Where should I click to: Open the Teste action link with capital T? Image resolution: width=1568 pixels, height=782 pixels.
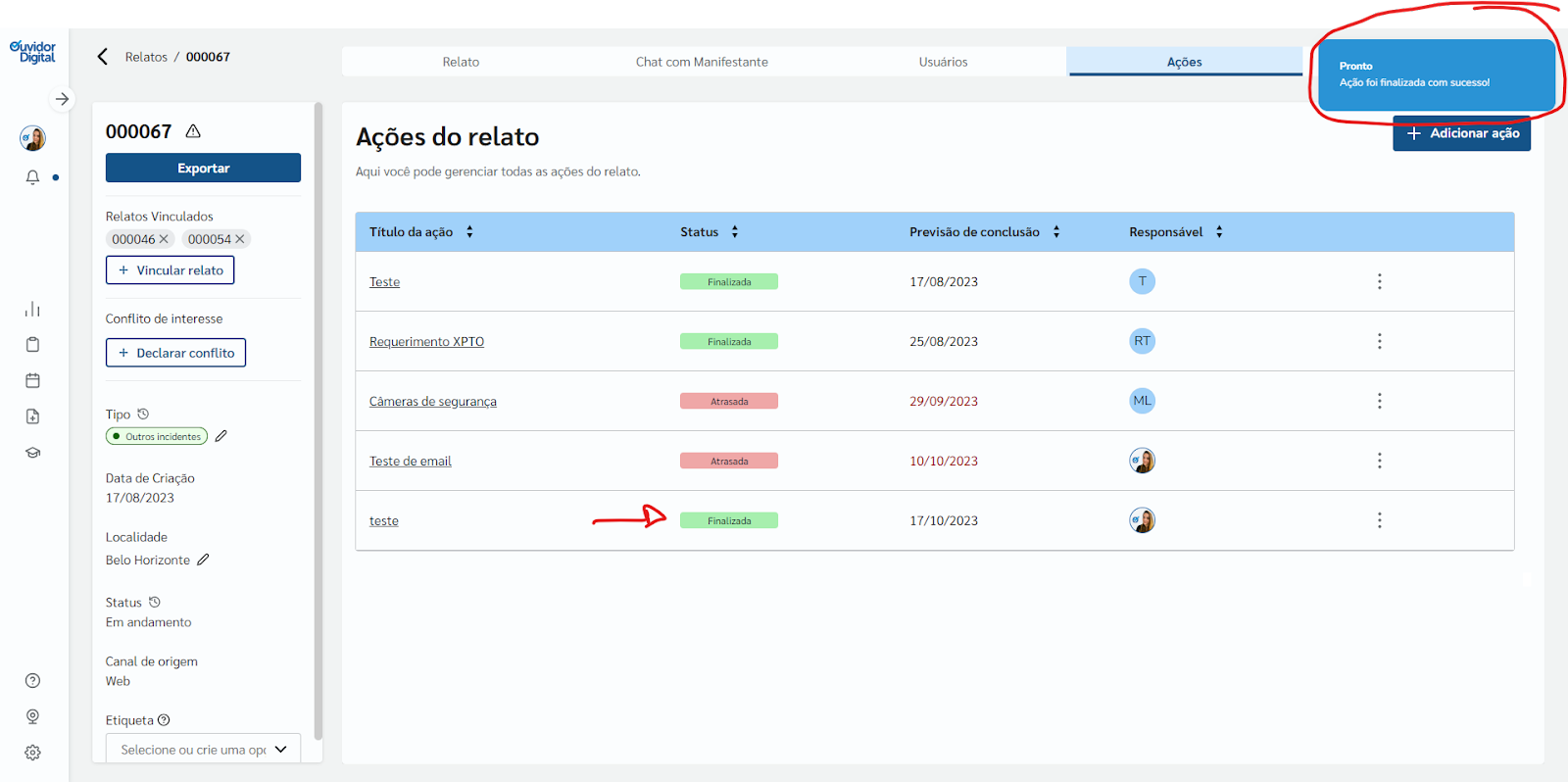(384, 282)
